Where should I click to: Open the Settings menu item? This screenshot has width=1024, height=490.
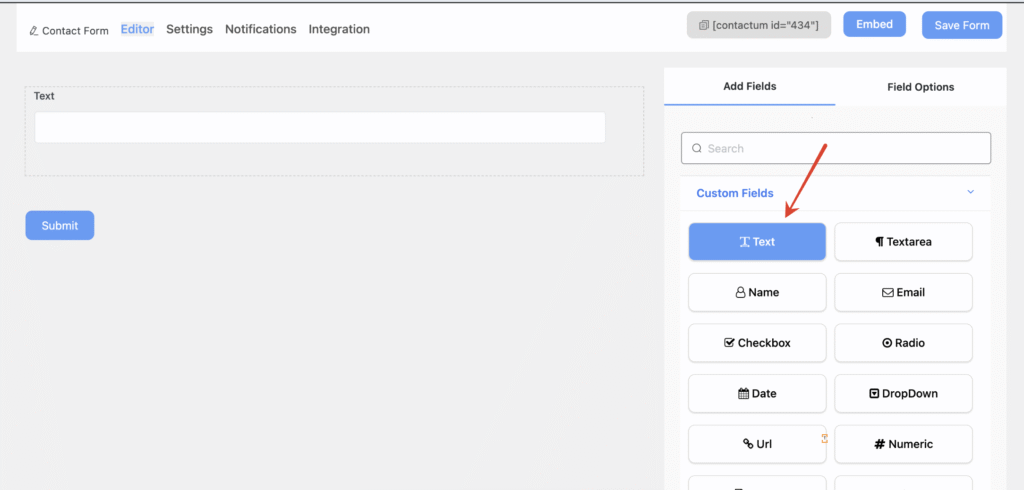point(189,29)
